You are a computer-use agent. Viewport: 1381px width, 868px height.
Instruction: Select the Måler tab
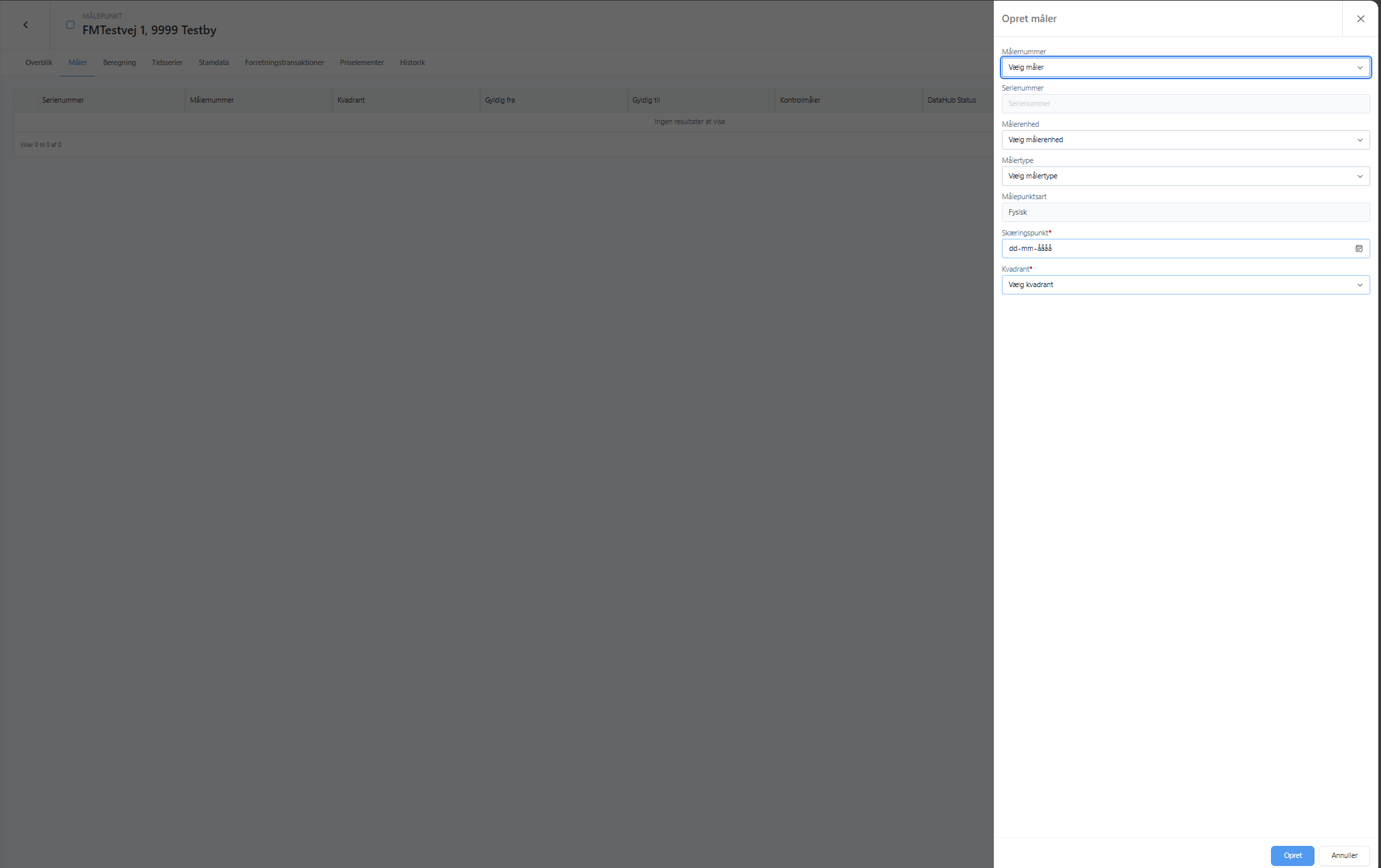click(78, 62)
